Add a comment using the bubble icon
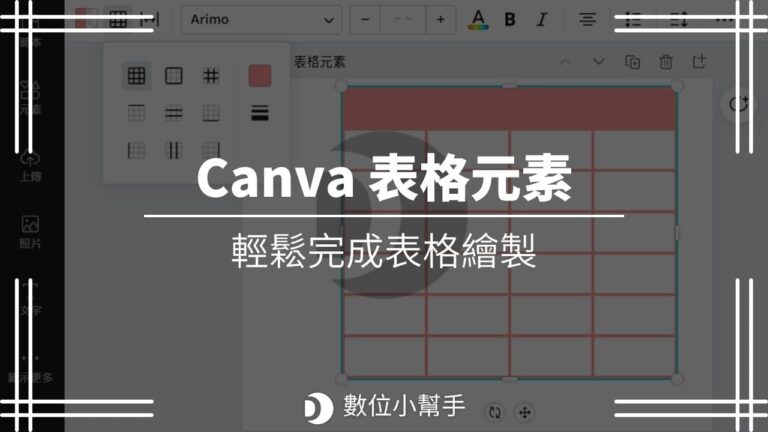 (738, 104)
